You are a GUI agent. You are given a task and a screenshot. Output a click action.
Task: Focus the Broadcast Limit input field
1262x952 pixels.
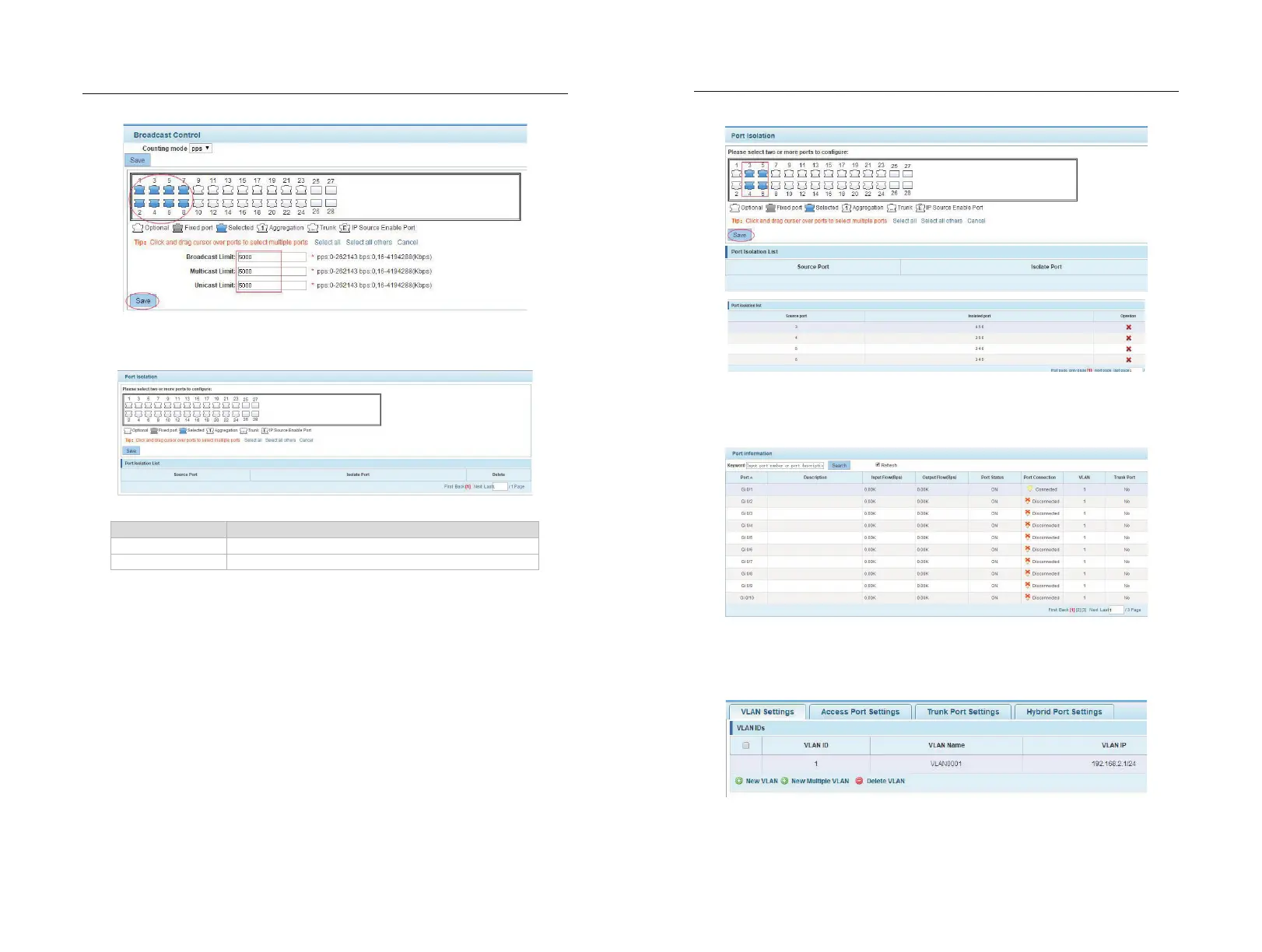pyautogui.click(x=272, y=257)
